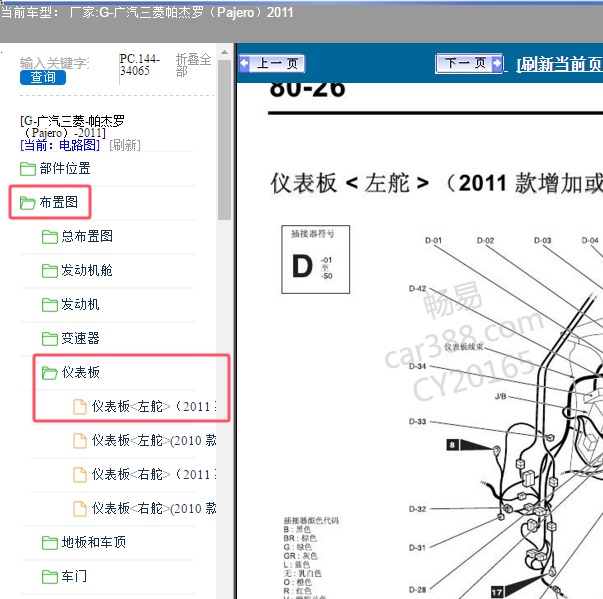This screenshot has width=603, height=599.
Task: Click the D-34 connector label in diagram
Action: click(418, 366)
